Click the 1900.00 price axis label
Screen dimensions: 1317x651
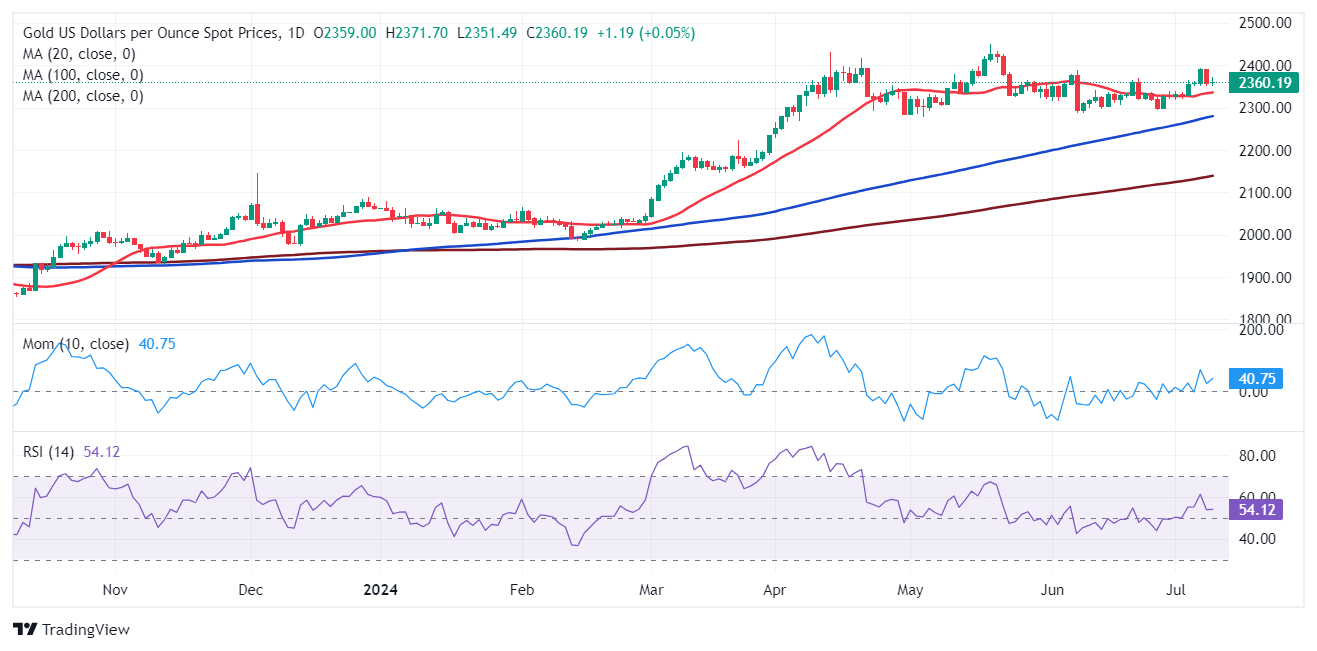coord(1265,278)
